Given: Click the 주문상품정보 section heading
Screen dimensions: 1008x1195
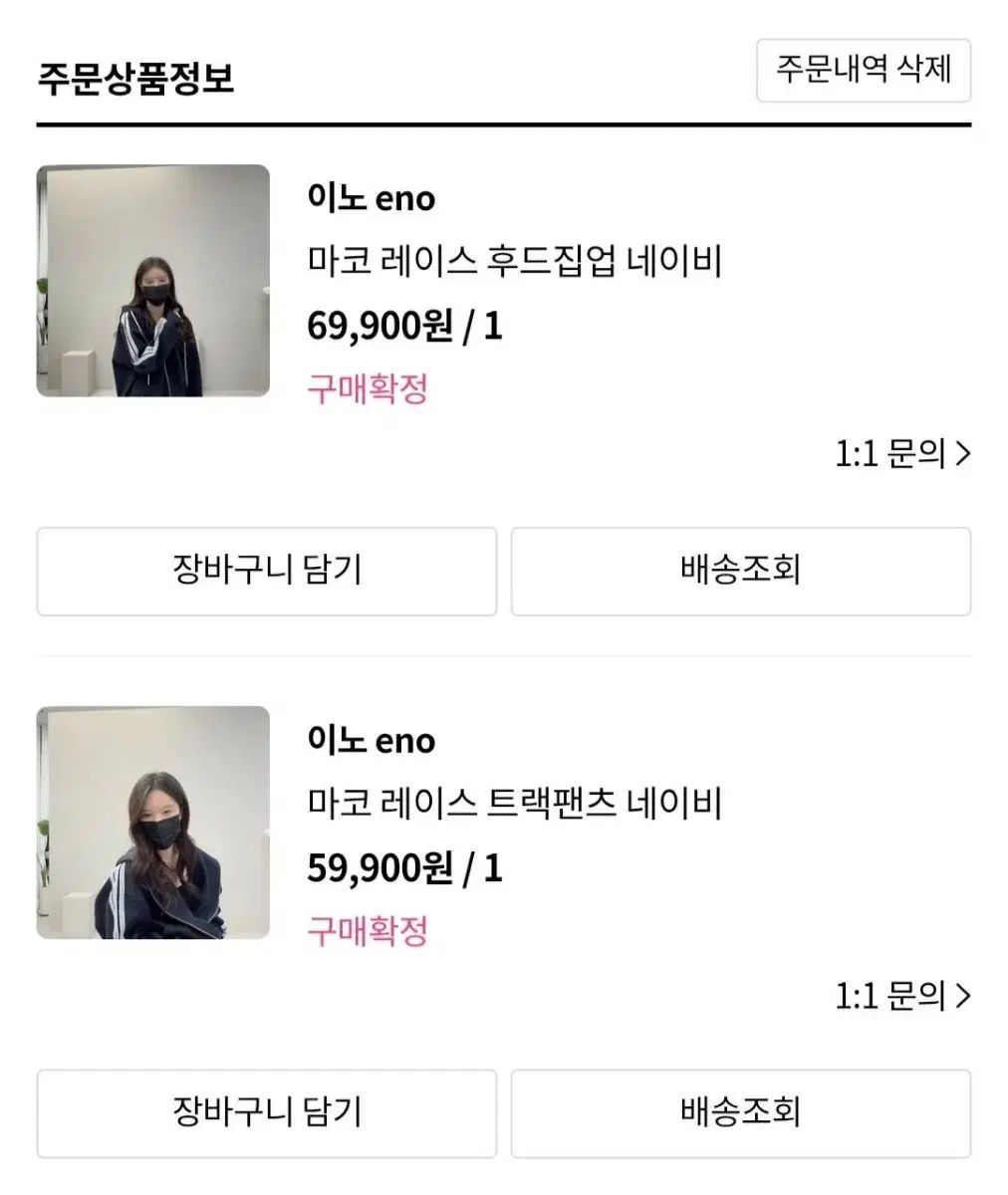Looking at the screenshot, I should [136, 78].
